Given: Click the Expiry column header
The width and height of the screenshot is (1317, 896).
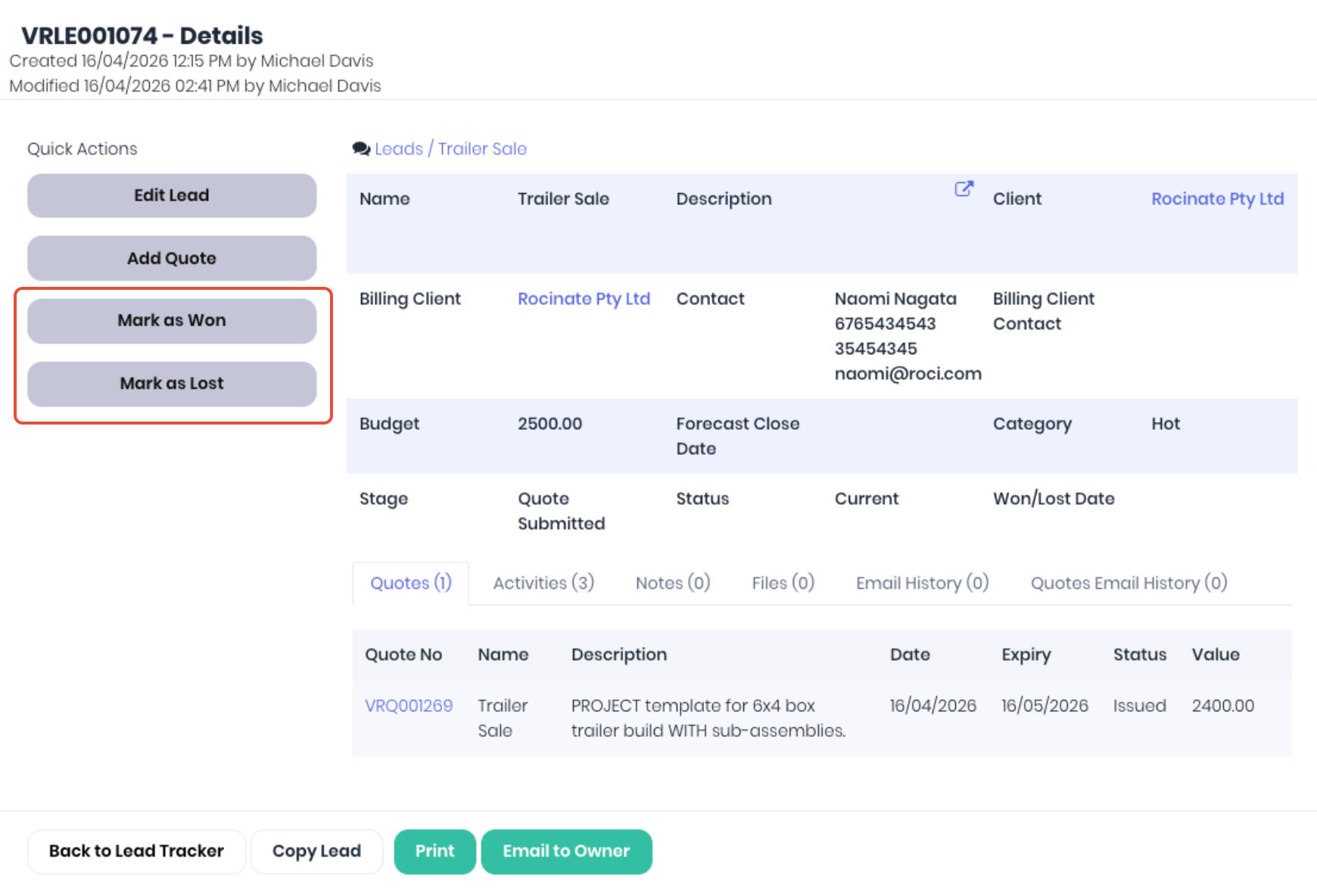Looking at the screenshot, I should tap(1026, 655).
